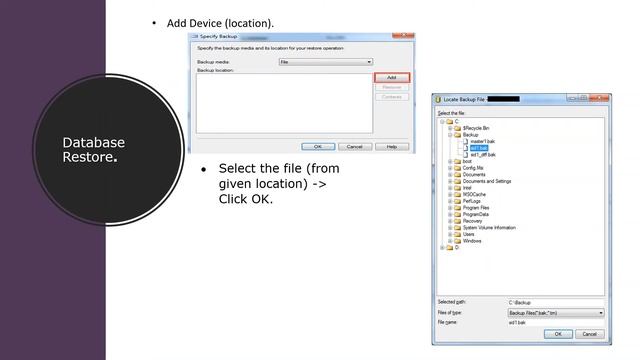640x360 pixels.
Task: Expand the D: drive node
Action: [x=442, y=247]
